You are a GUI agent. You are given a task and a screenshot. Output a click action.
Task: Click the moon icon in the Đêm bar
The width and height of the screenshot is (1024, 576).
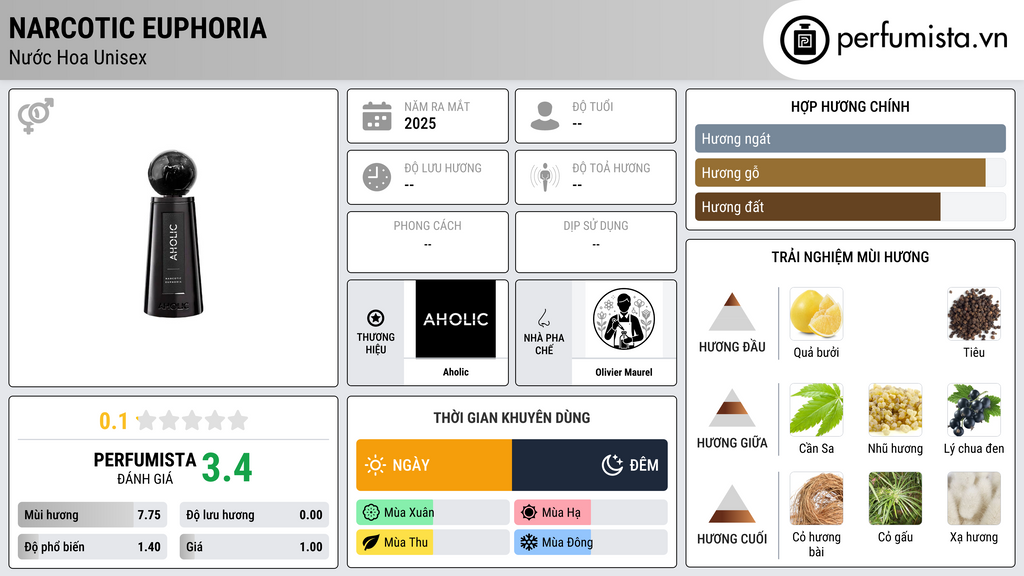tap(612, 465)
